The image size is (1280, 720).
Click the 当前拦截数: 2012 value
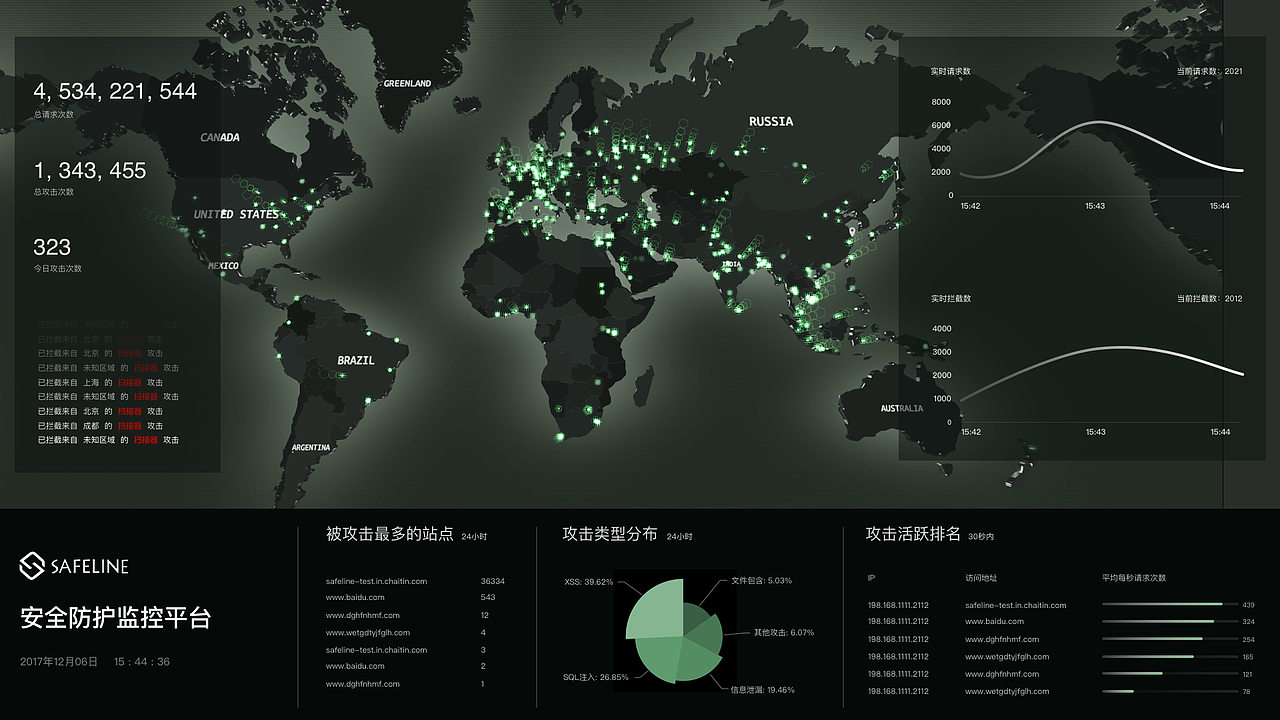tap(1209, 298)
